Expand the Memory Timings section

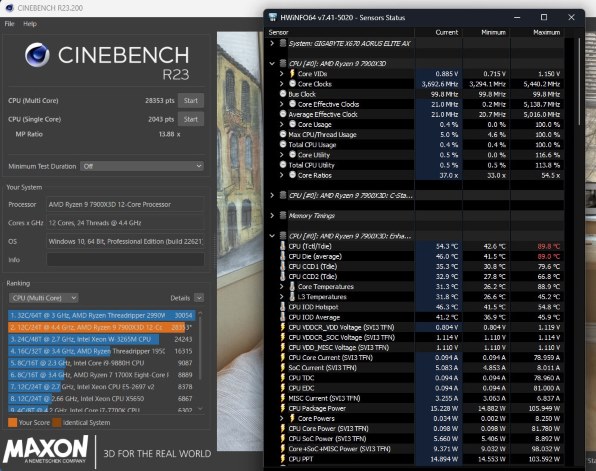[x=272, y=216]
